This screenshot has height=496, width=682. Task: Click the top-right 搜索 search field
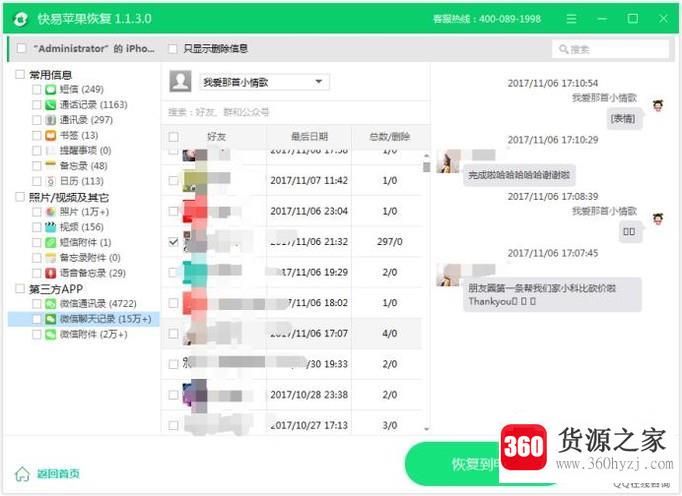(611, 49)
